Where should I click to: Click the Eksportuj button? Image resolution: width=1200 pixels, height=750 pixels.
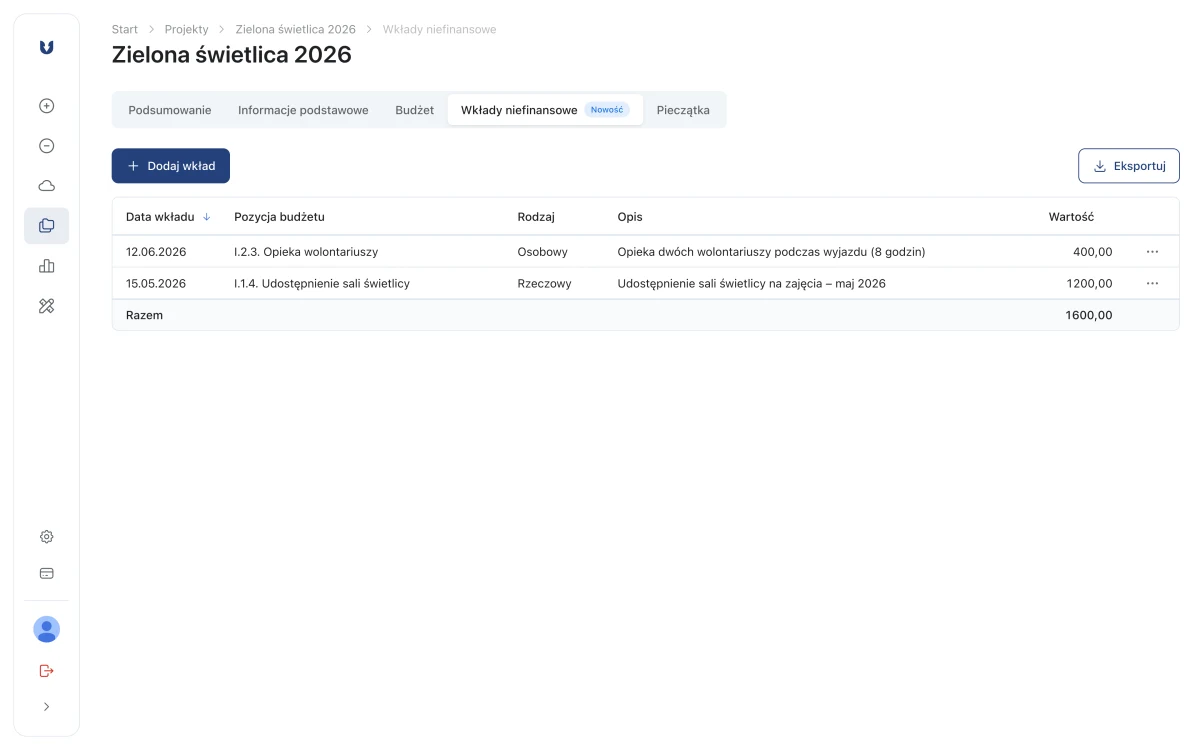tap(1129, 166)
